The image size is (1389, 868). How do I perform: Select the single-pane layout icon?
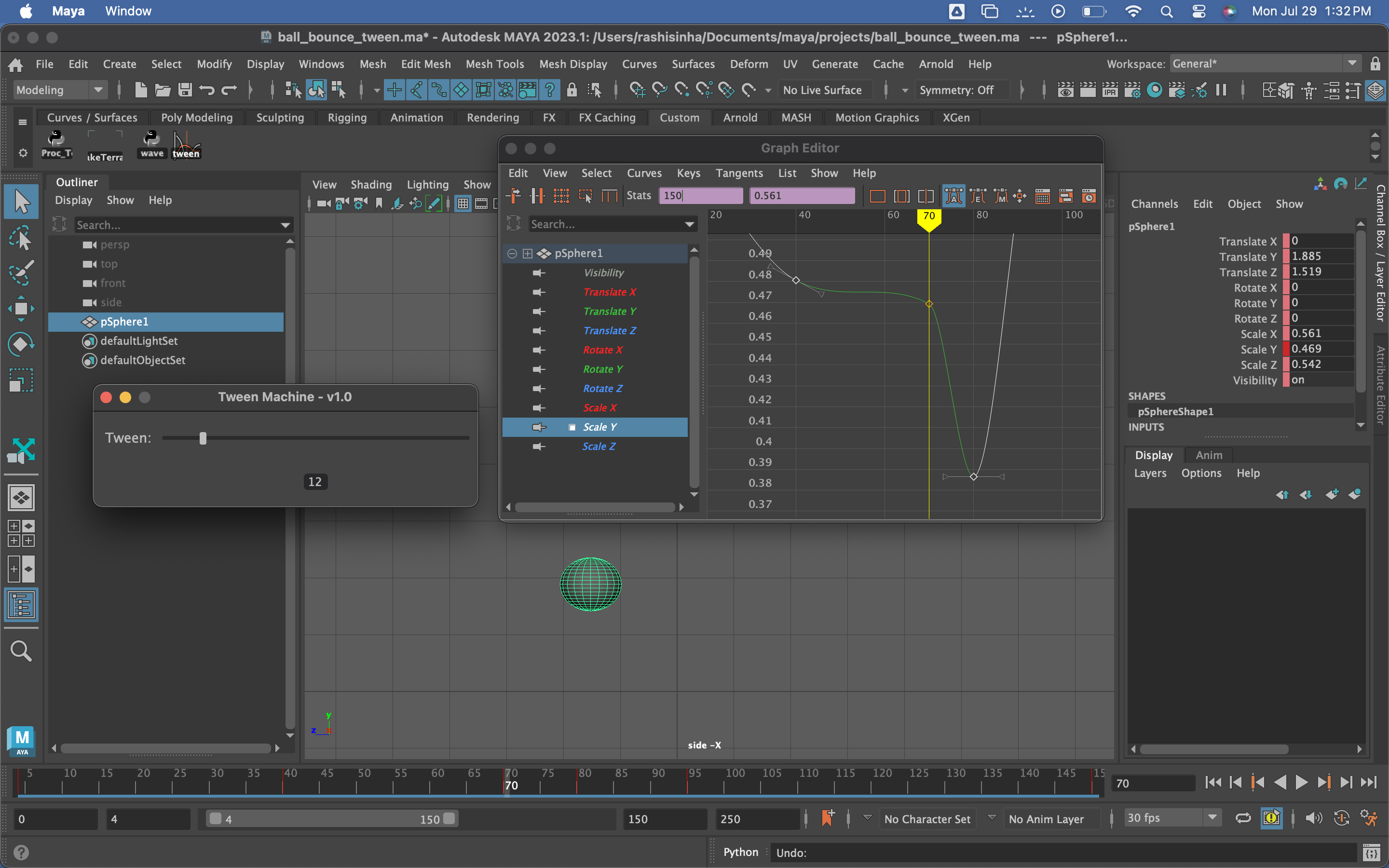(21, 498)
